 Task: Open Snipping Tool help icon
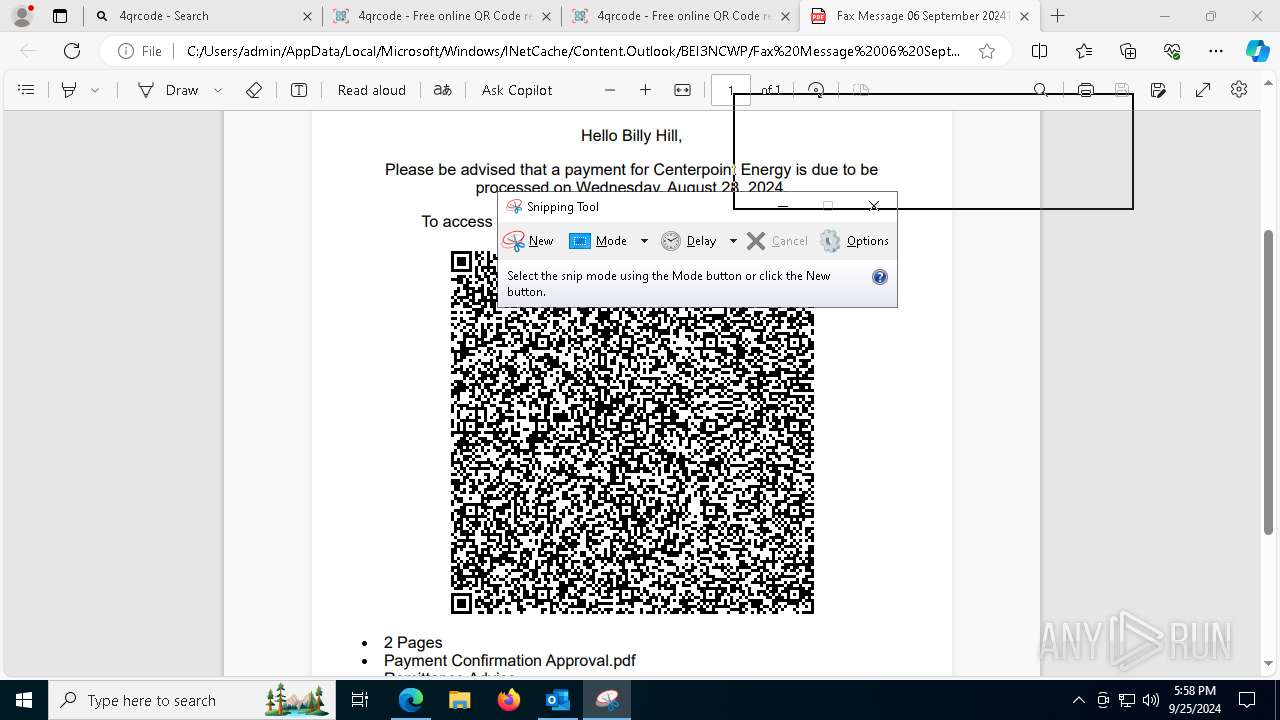(880, 277)
